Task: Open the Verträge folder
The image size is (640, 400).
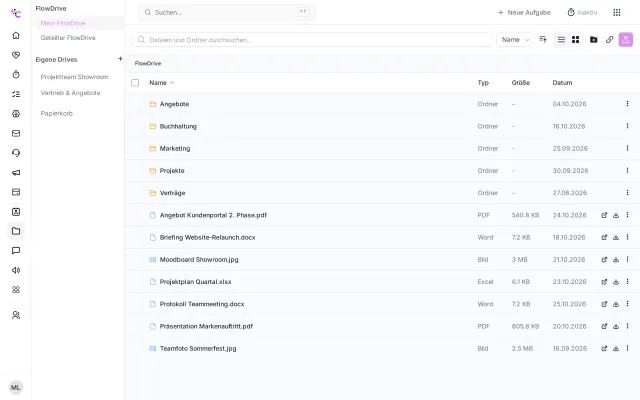Action: click(172, 193)
